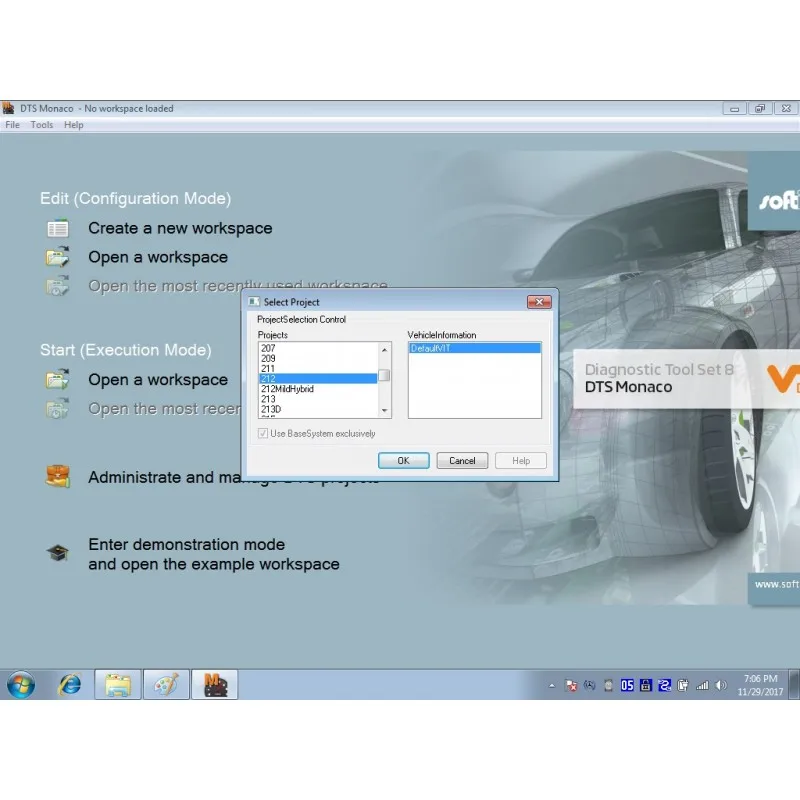This screenshot has width=800, height=800.
Task: Select project 209 in Projects list
Action: tap(318, 358)
